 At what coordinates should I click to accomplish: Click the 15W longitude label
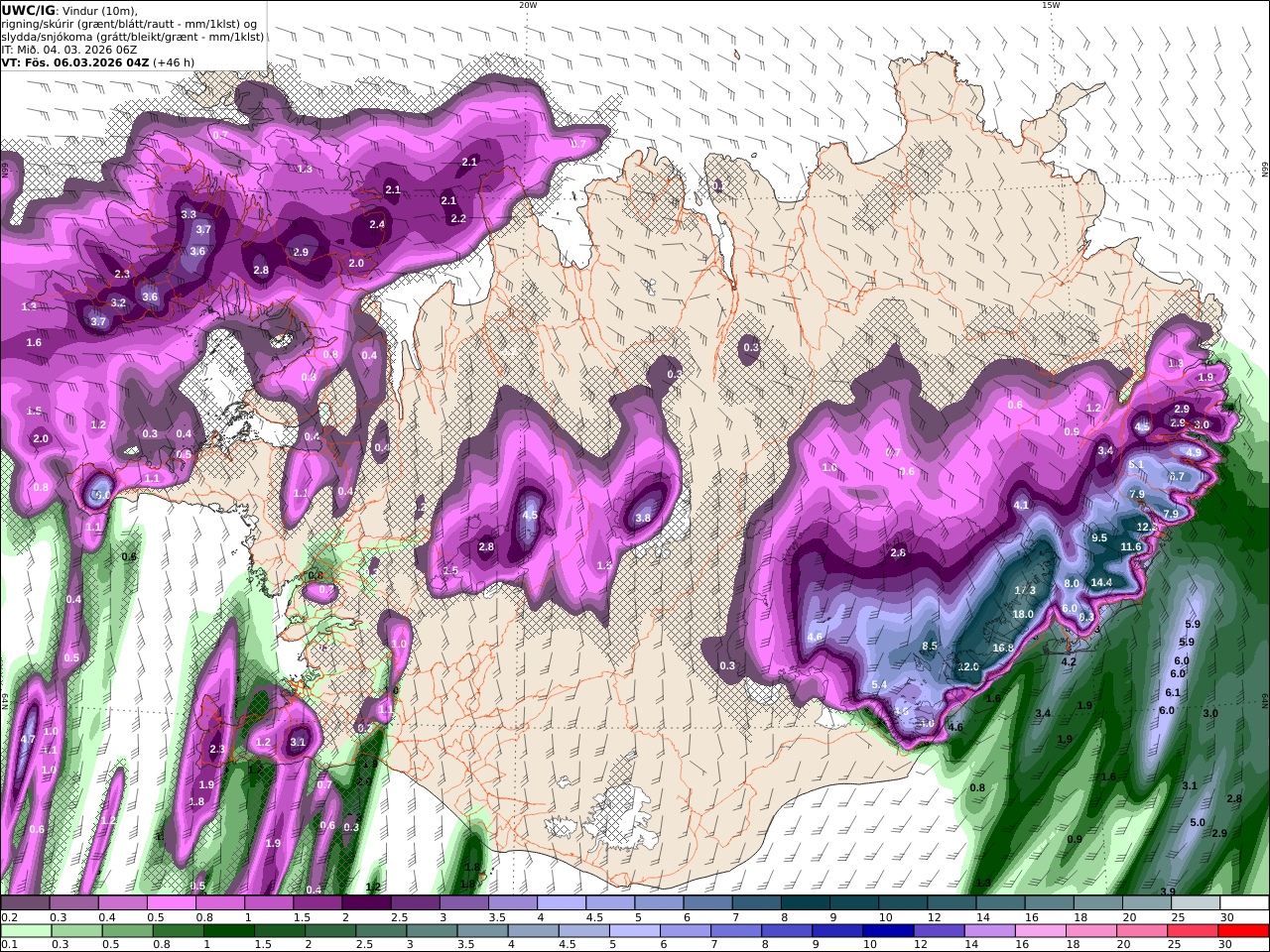(1051, 5)
